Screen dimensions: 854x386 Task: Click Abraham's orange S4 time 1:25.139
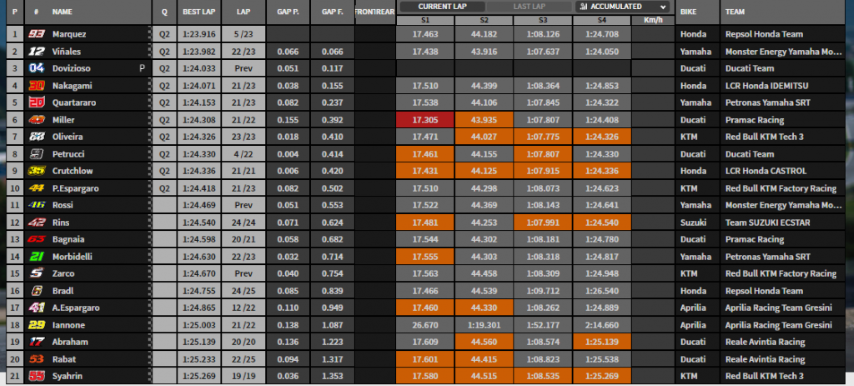[x=601, y=342]
